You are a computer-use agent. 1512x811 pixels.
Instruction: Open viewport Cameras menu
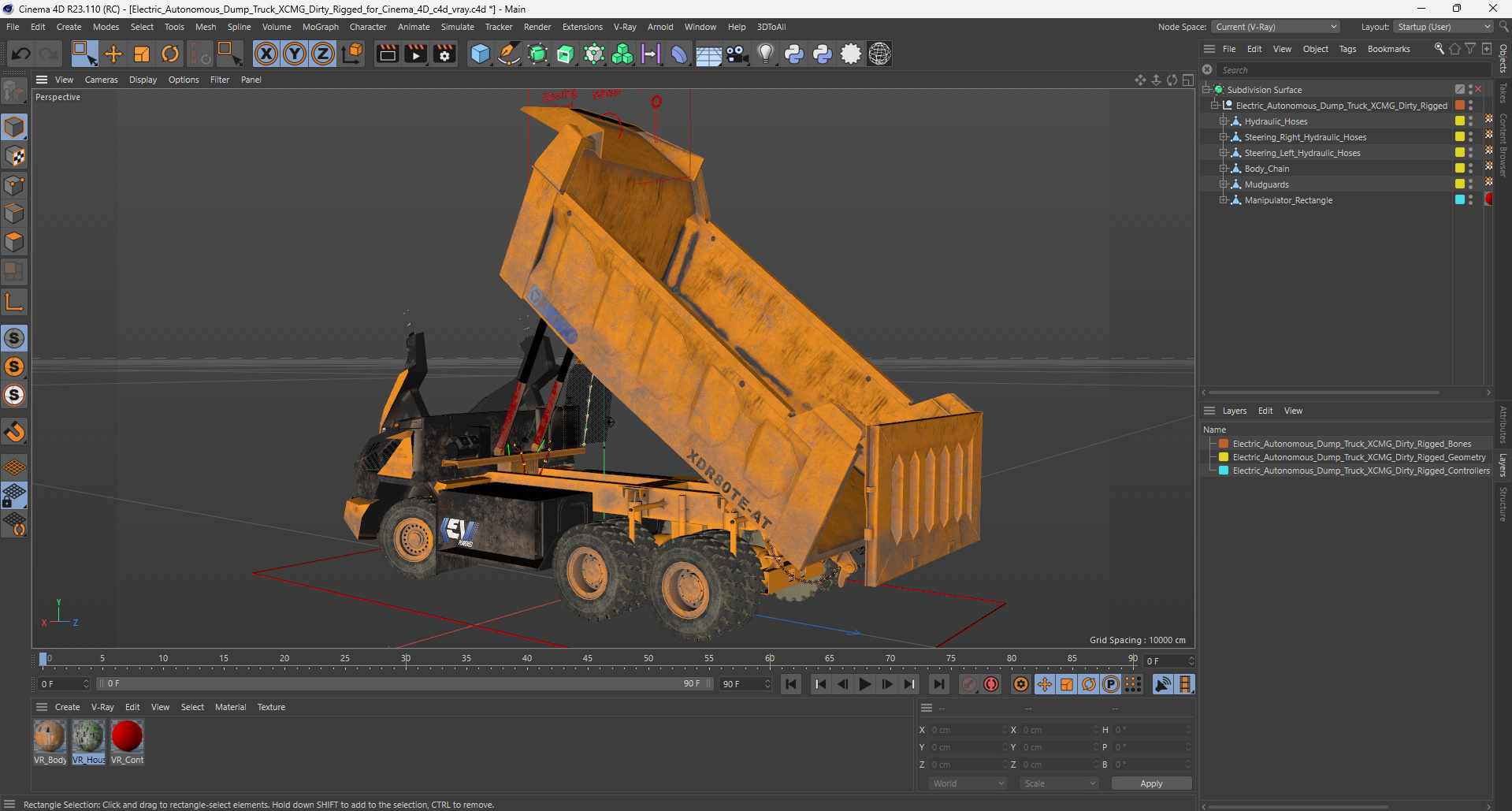(x=101, y=80)
